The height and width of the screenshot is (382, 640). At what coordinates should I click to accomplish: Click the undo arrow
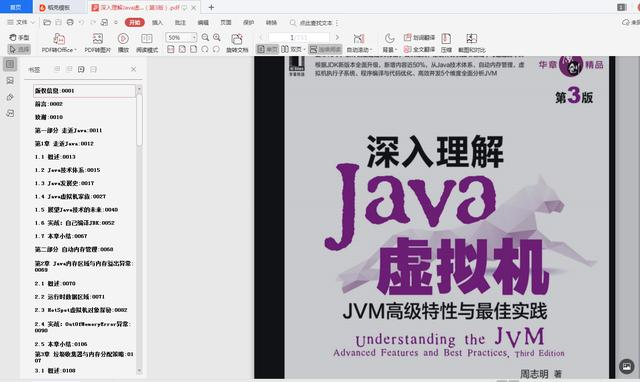(x=81, y=22)
